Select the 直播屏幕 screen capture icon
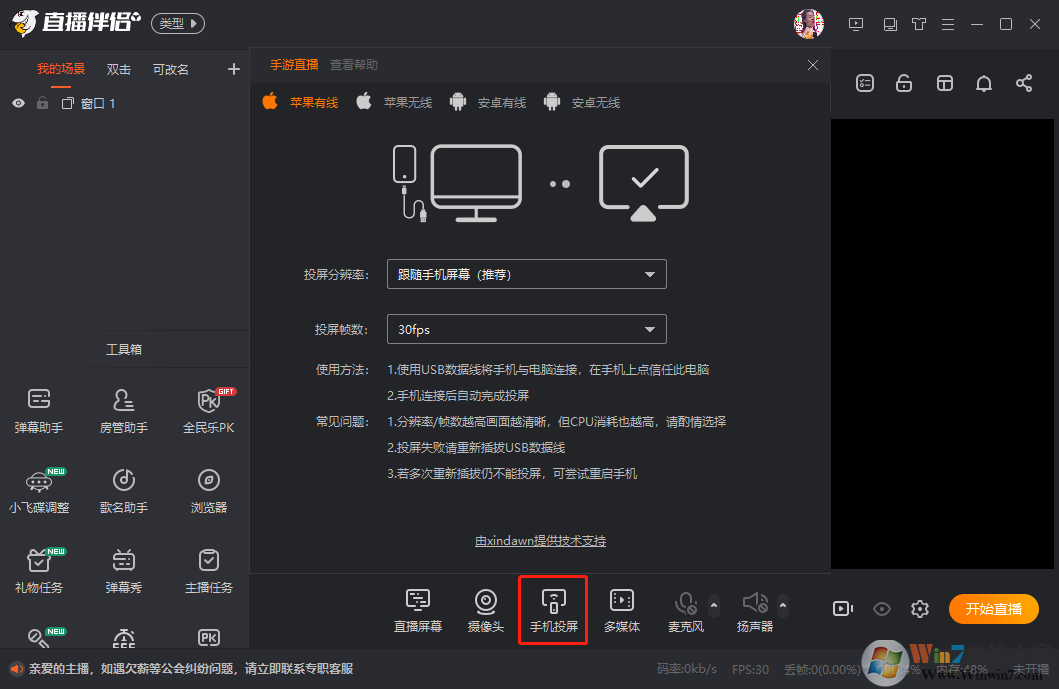 pyautogui.click(x=418, y=610)
